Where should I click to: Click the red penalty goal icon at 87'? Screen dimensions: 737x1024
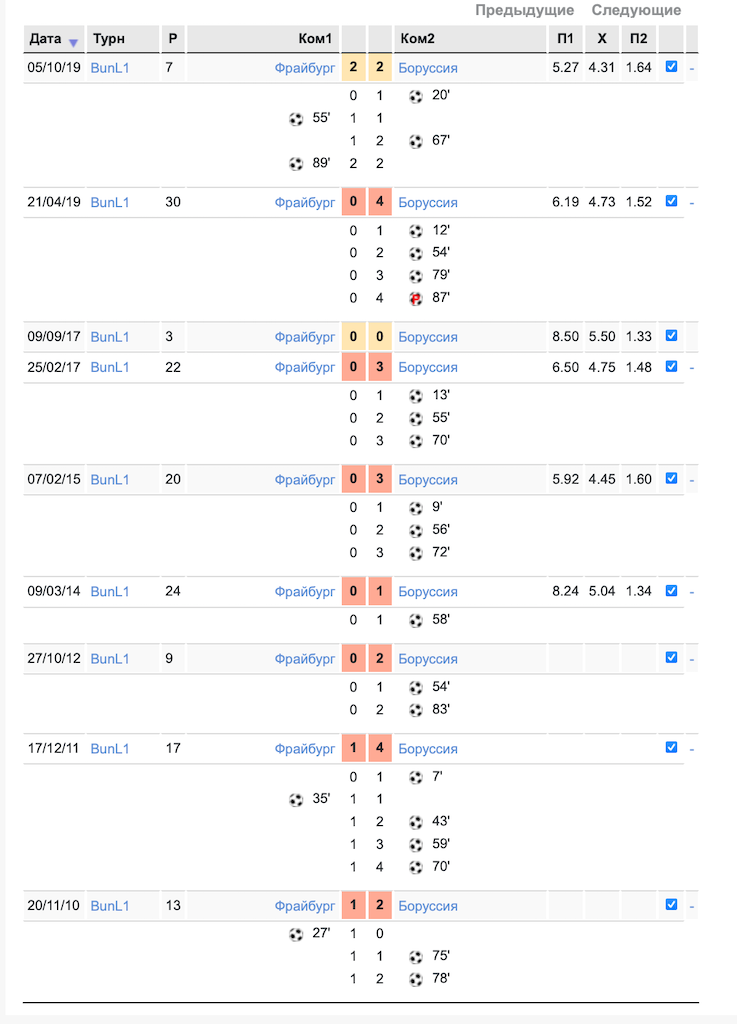(x=416, y=298)
